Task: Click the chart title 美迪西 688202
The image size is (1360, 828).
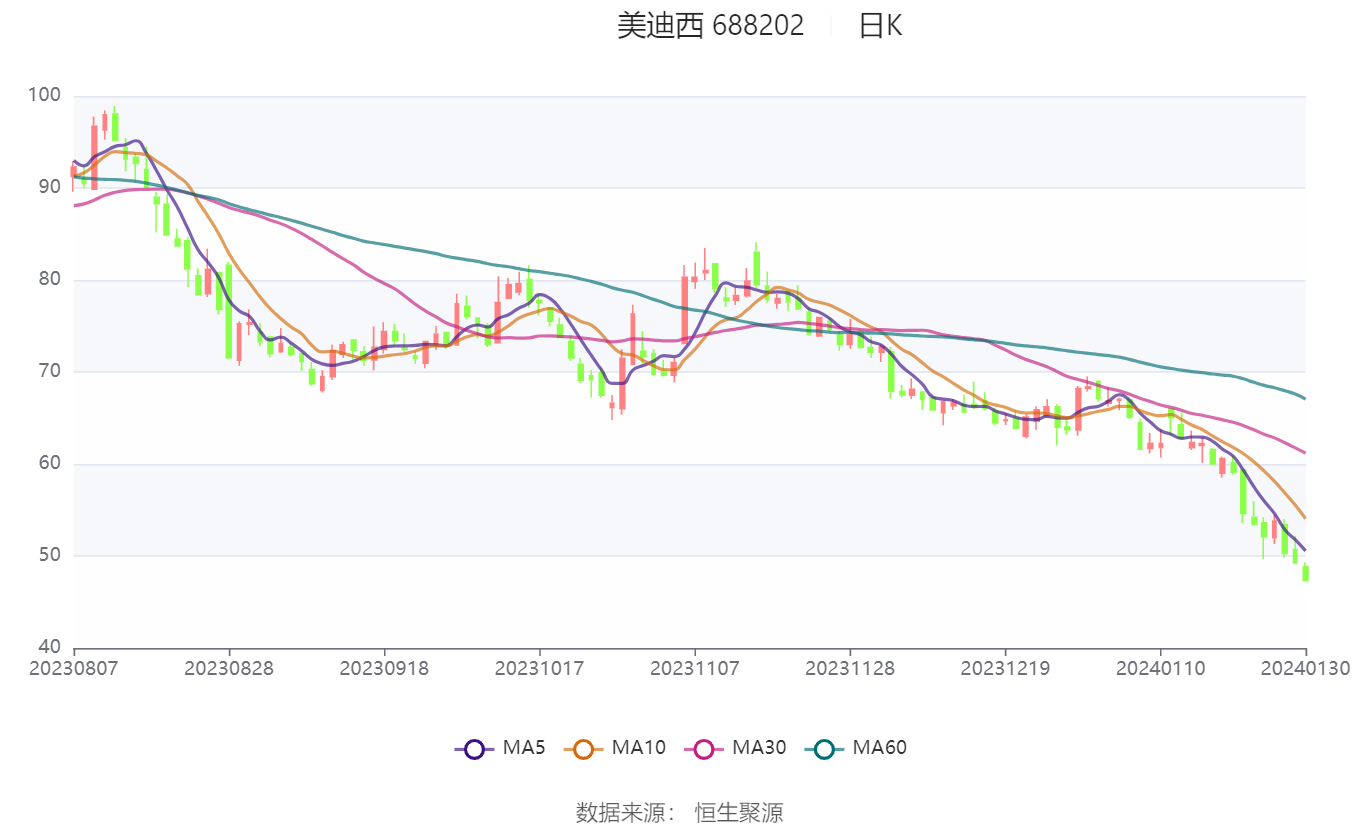Action: click(x=710, y=26)
